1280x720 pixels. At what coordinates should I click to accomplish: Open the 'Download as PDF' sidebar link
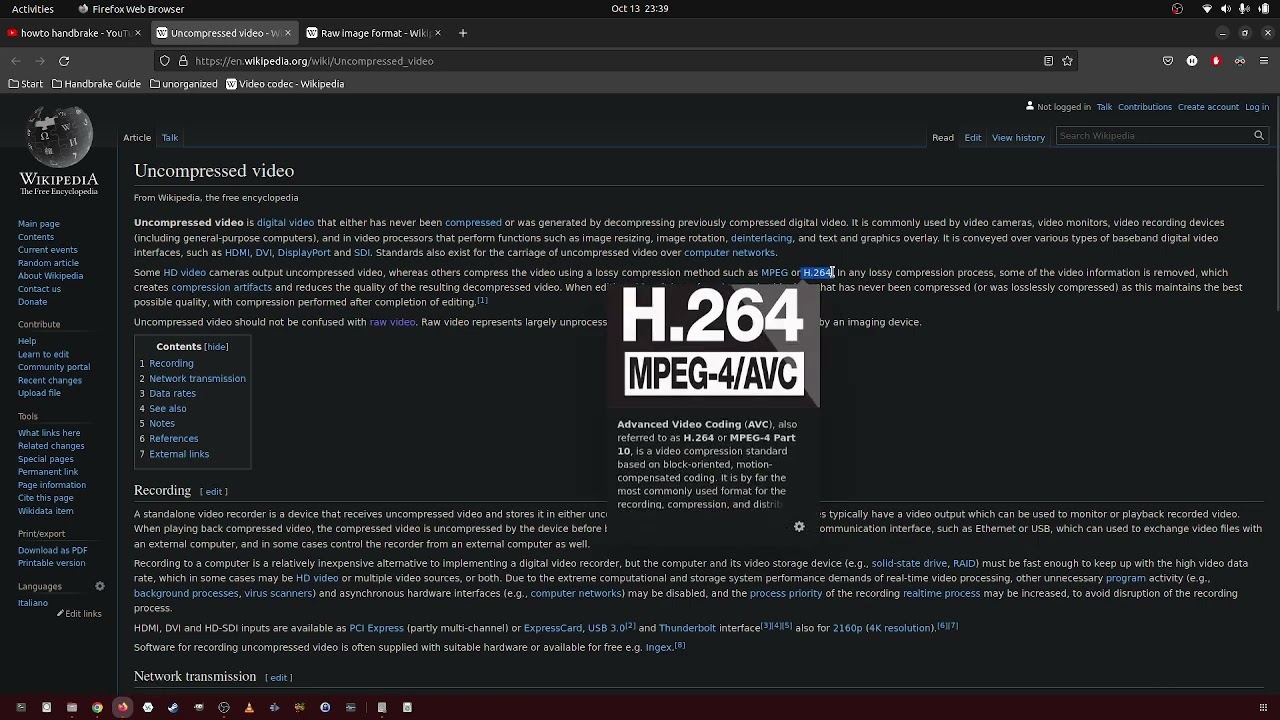tap(52, 550)
